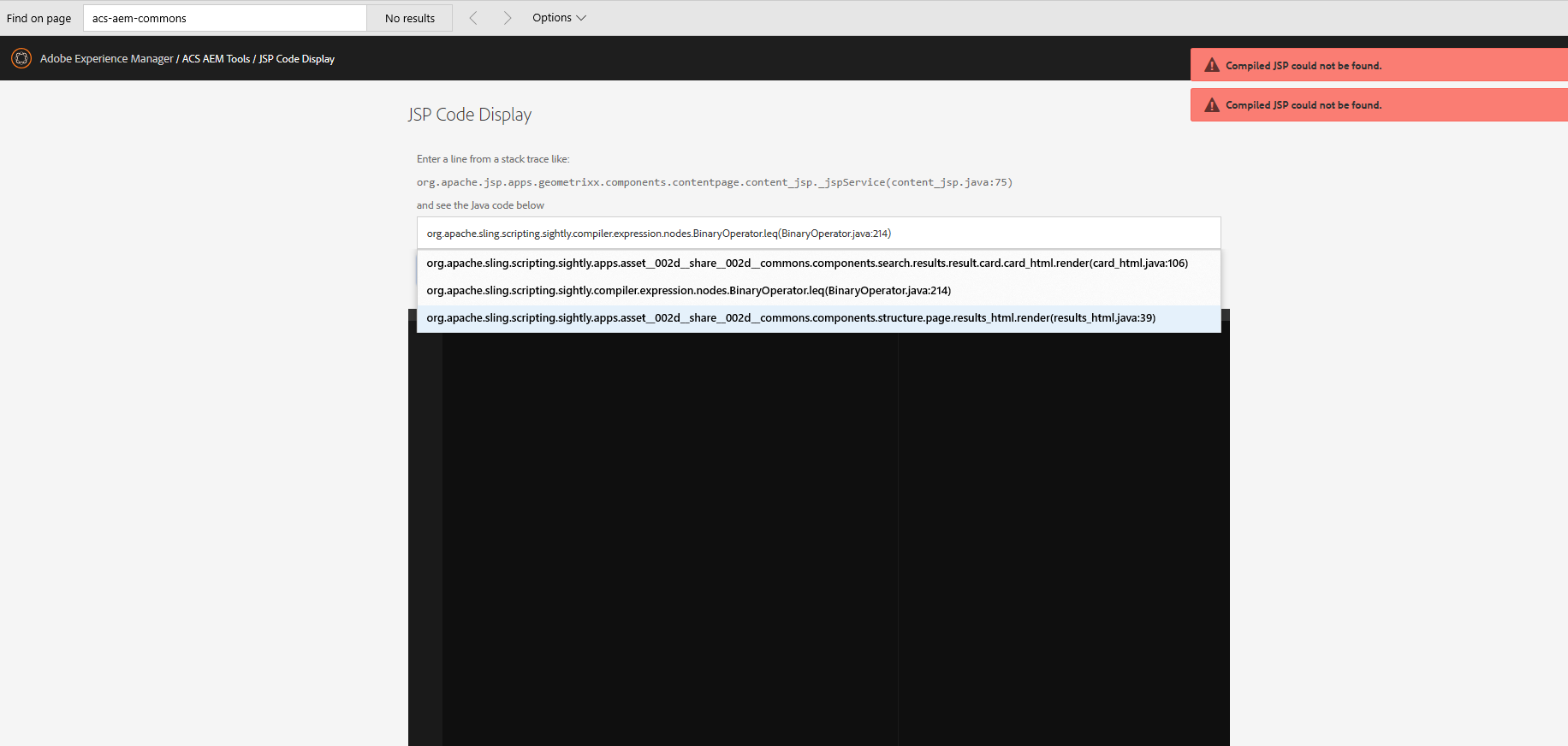
Task: Open the Adobe Experience Manager breadcrumb link
Action: click(x=106, y=59)
